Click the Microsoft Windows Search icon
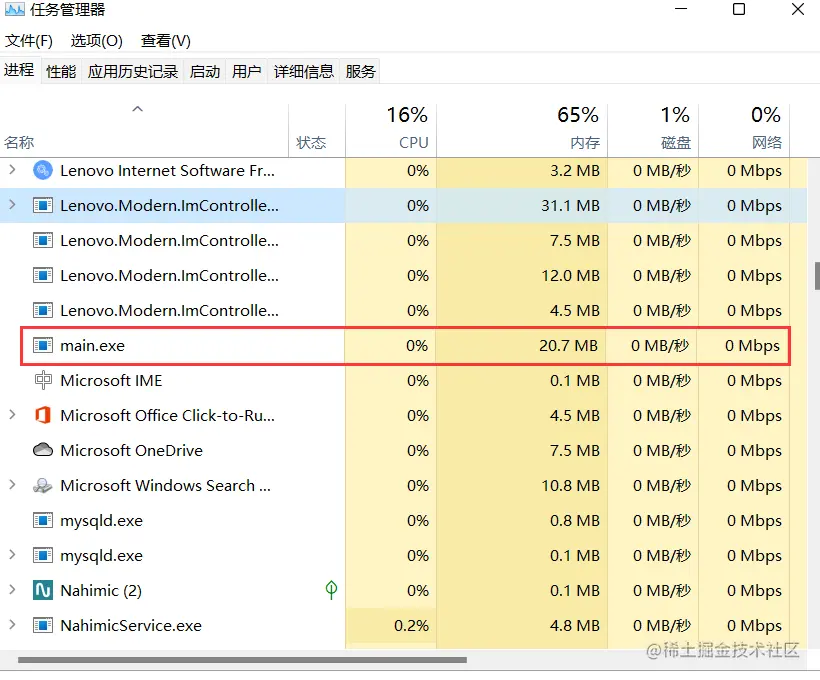This screenshot has width=820, height=680. (x=43, y=485)
